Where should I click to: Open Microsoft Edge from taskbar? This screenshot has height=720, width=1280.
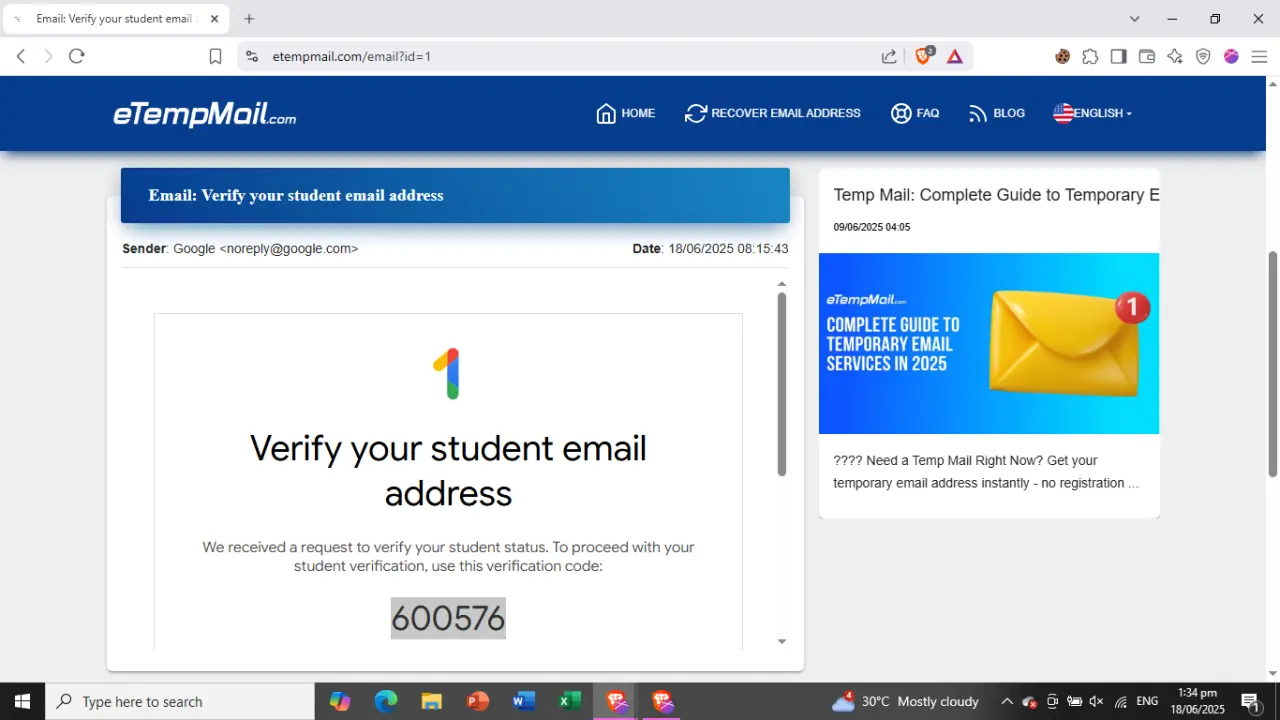[386, 701]
